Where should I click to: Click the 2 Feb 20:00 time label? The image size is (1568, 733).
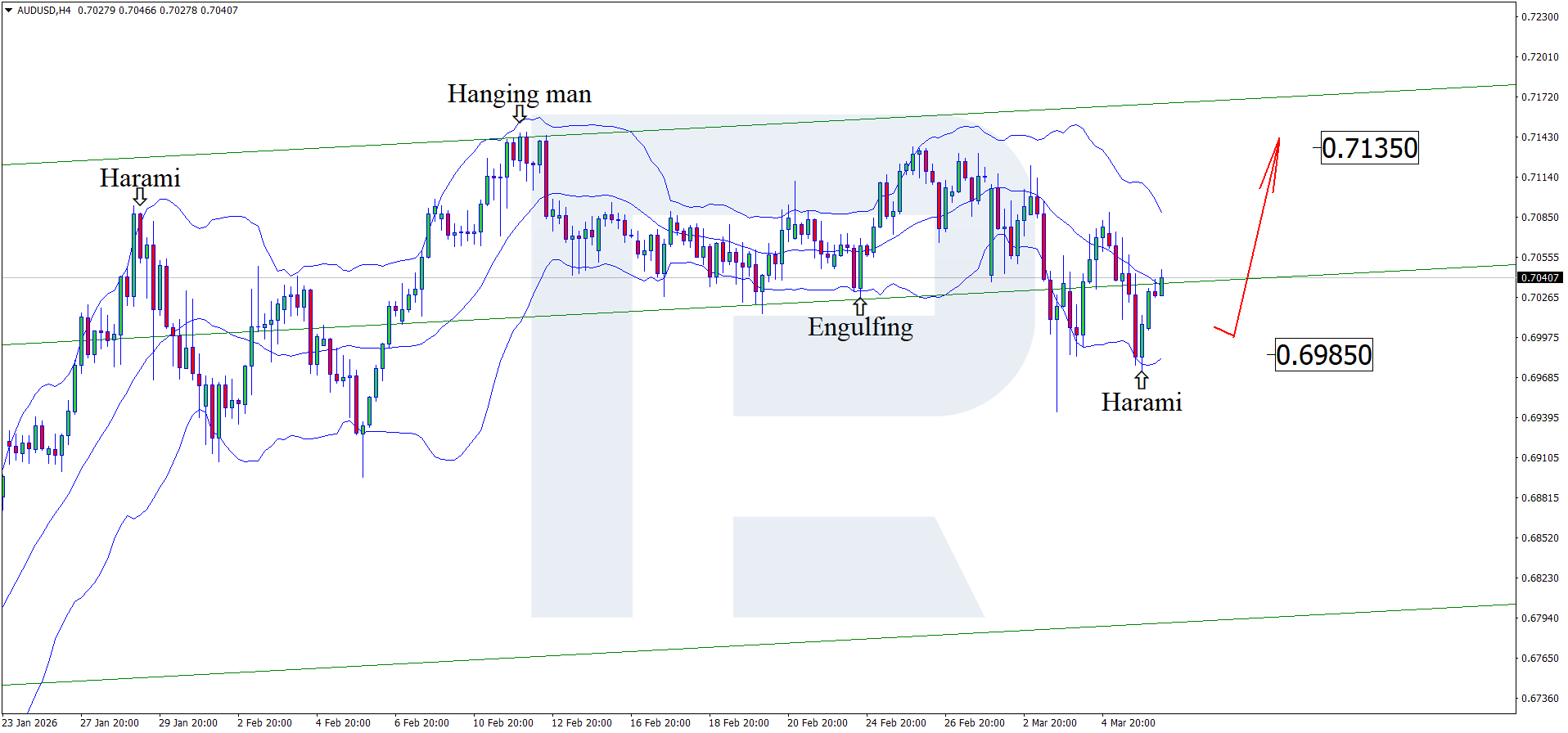tap(264, 723)
